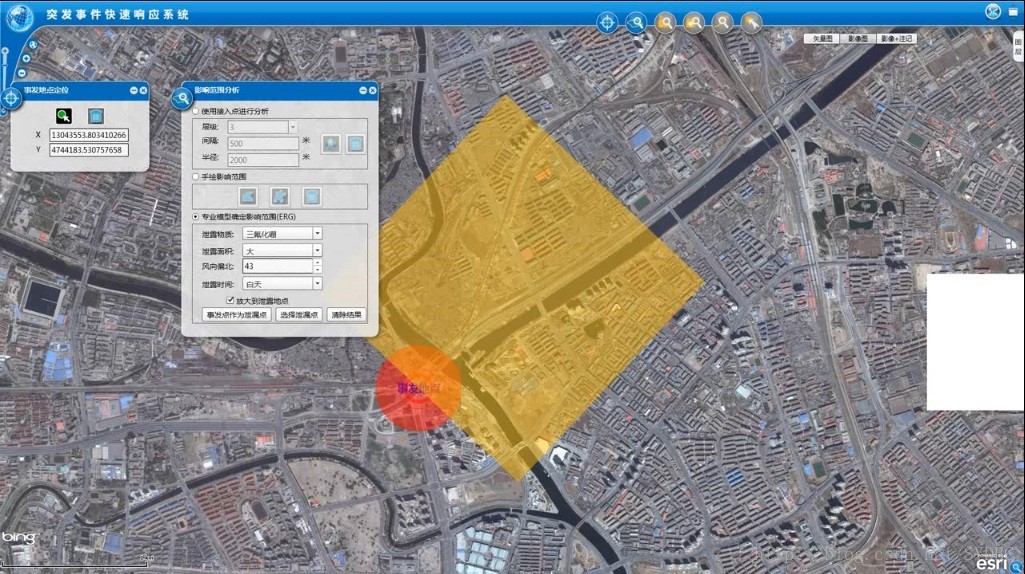This screenshot has width=1025, height=574.
Task: Open the impact range analysis tool in toolbar
Action: pos(636,22)
